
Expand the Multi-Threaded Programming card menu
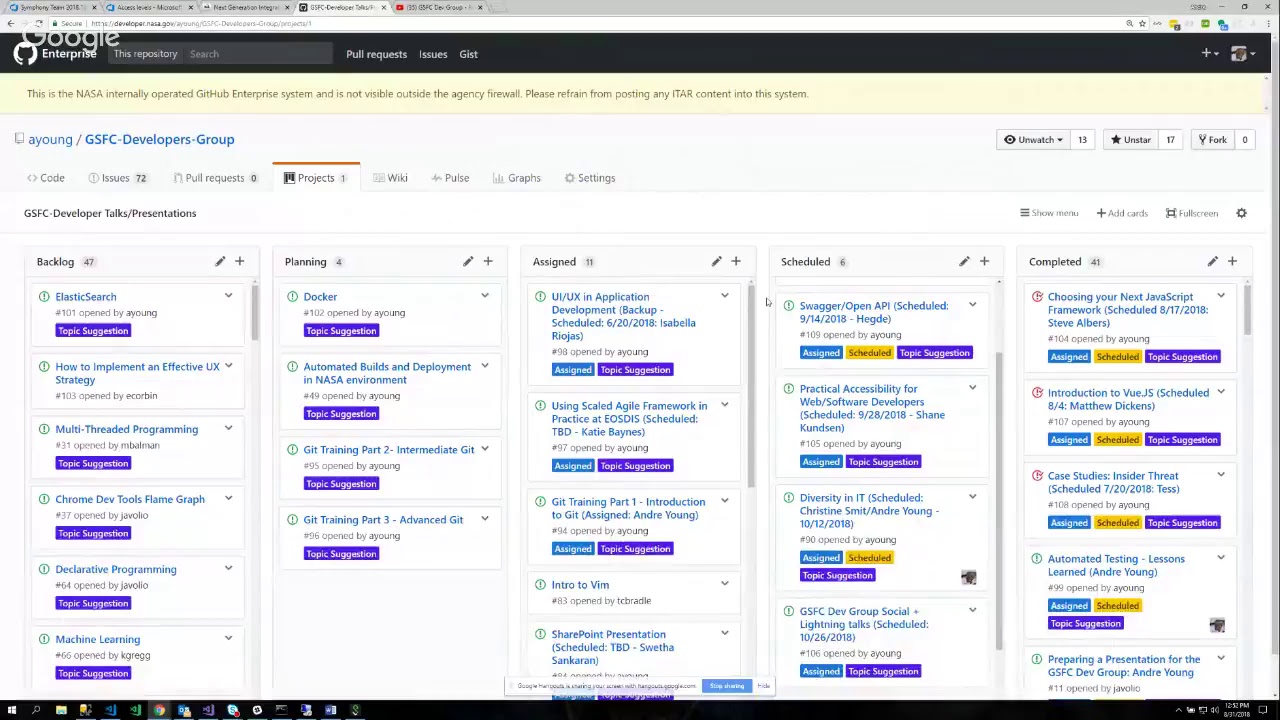(x=228, y=429)
